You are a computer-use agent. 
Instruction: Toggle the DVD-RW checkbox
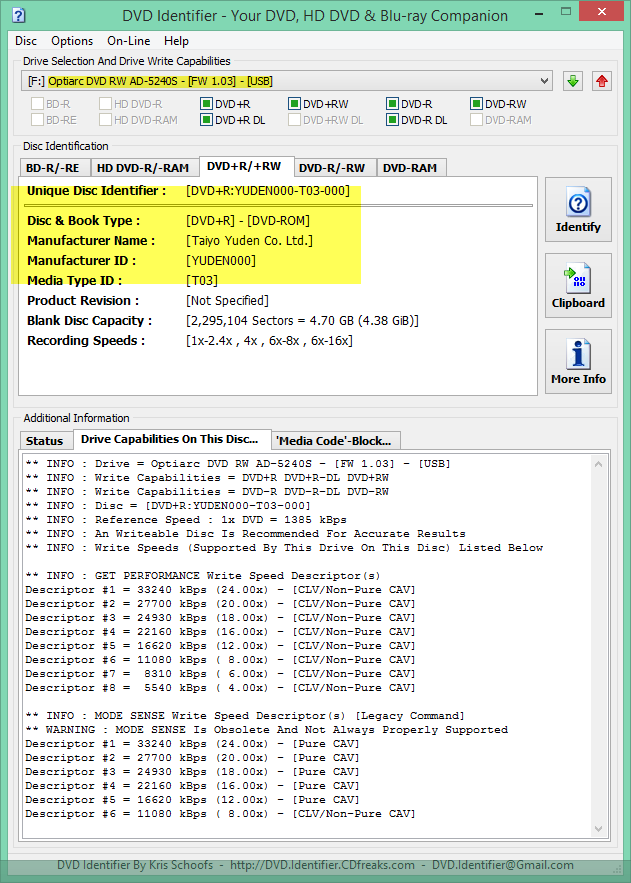476,104
